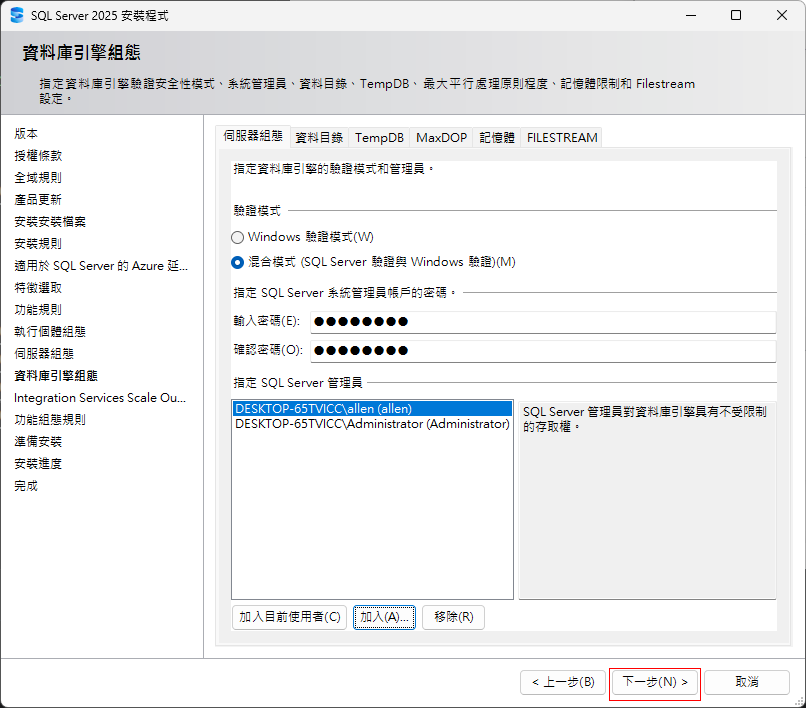Click 加入目前使用者(C) button
Image resolution: width=806 pixels, height=708 pixels.
click(x=289, y=616)
